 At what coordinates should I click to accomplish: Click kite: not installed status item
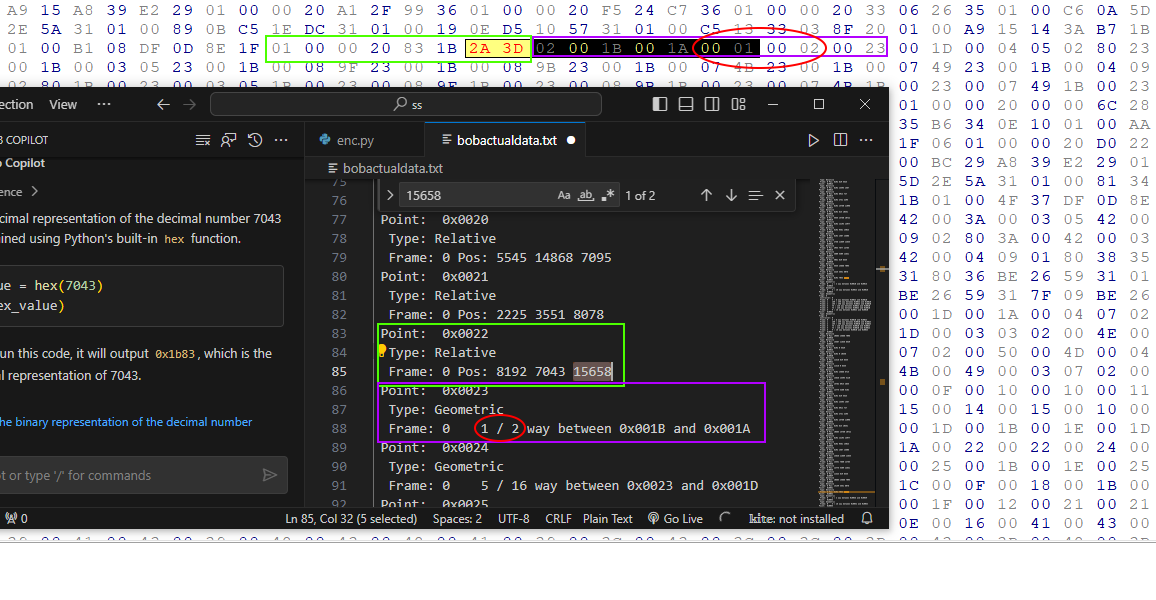(796, 519)
